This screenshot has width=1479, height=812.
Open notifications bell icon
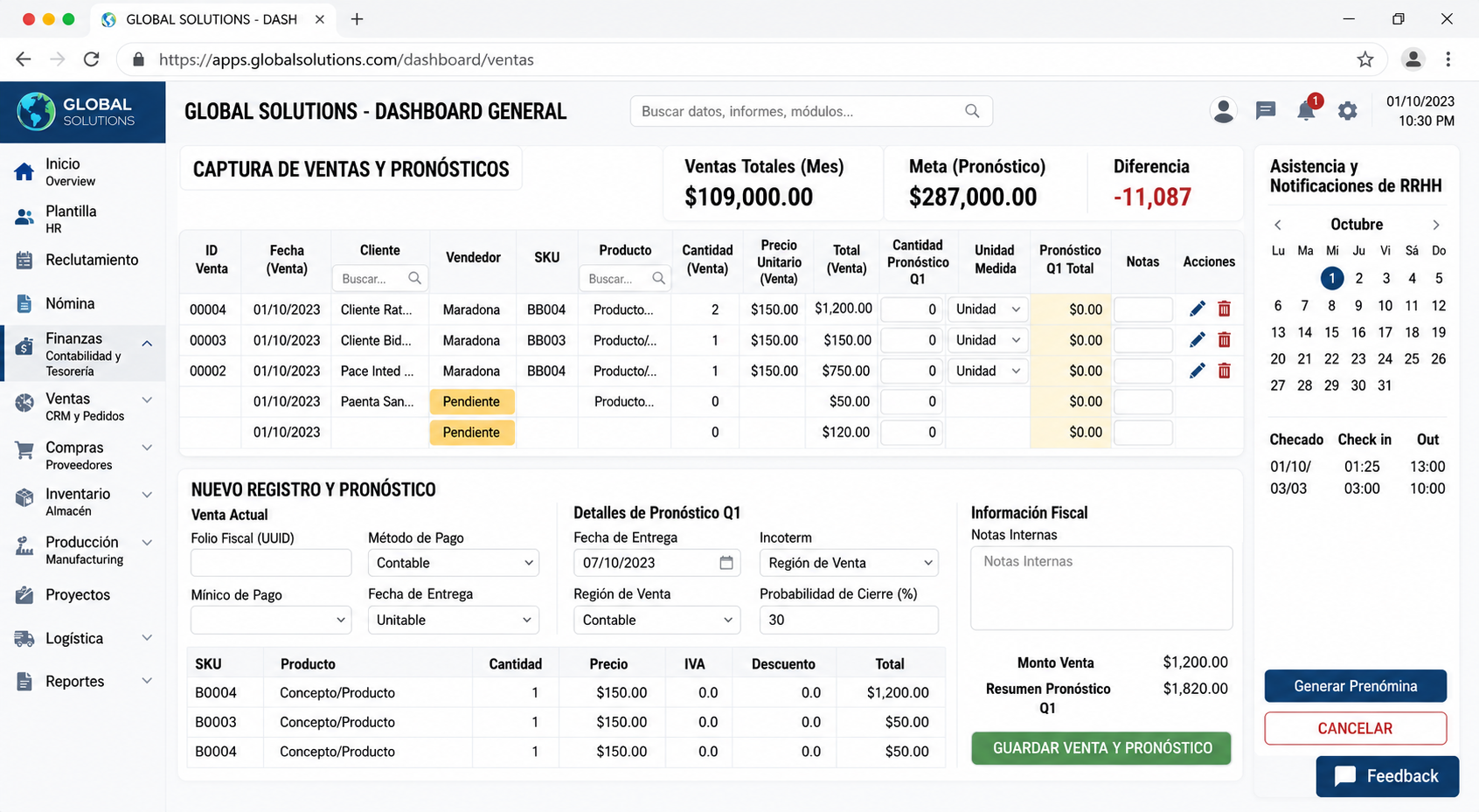1306,110
